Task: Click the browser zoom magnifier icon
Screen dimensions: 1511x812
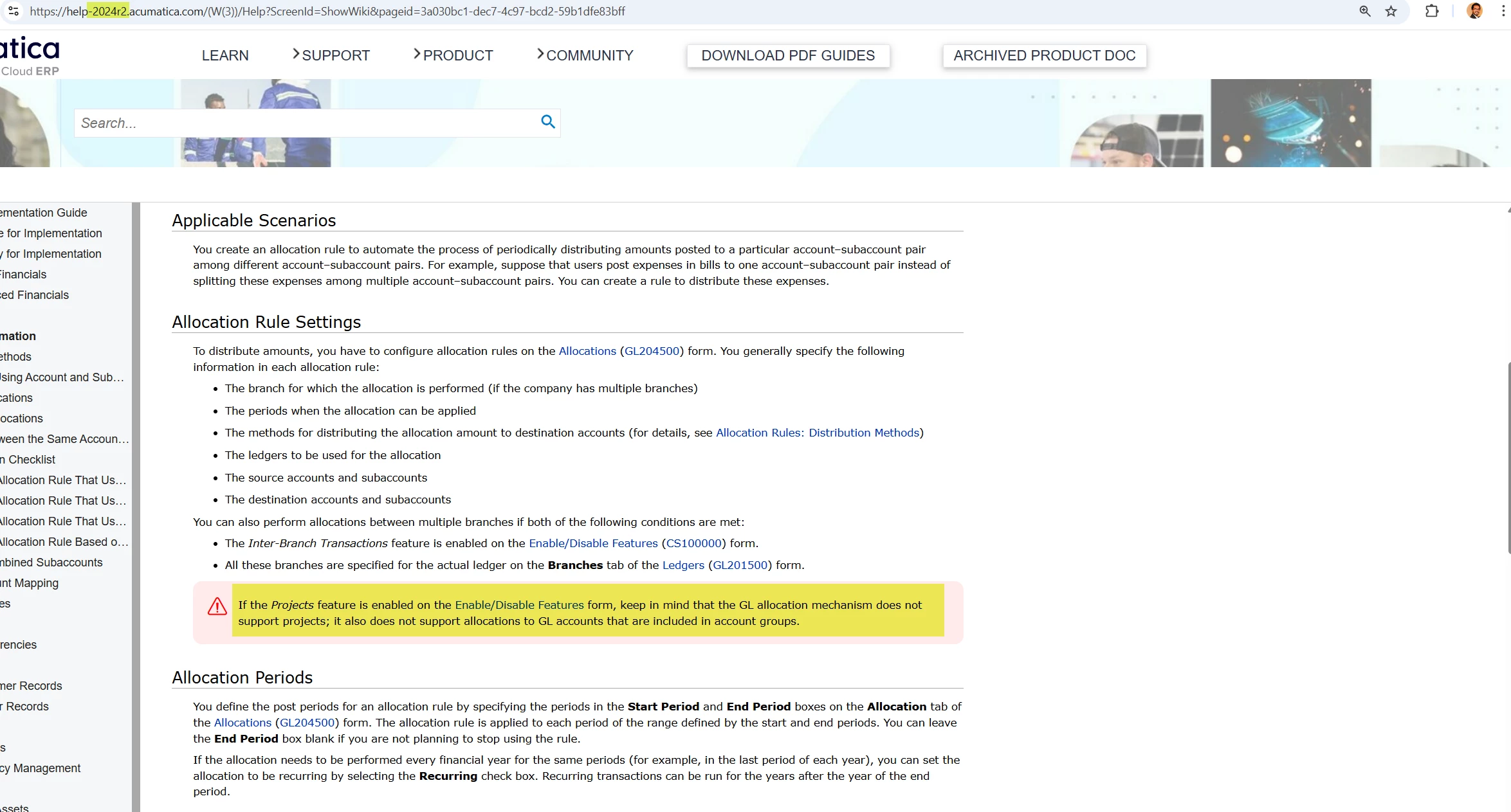Action: 1364,12
